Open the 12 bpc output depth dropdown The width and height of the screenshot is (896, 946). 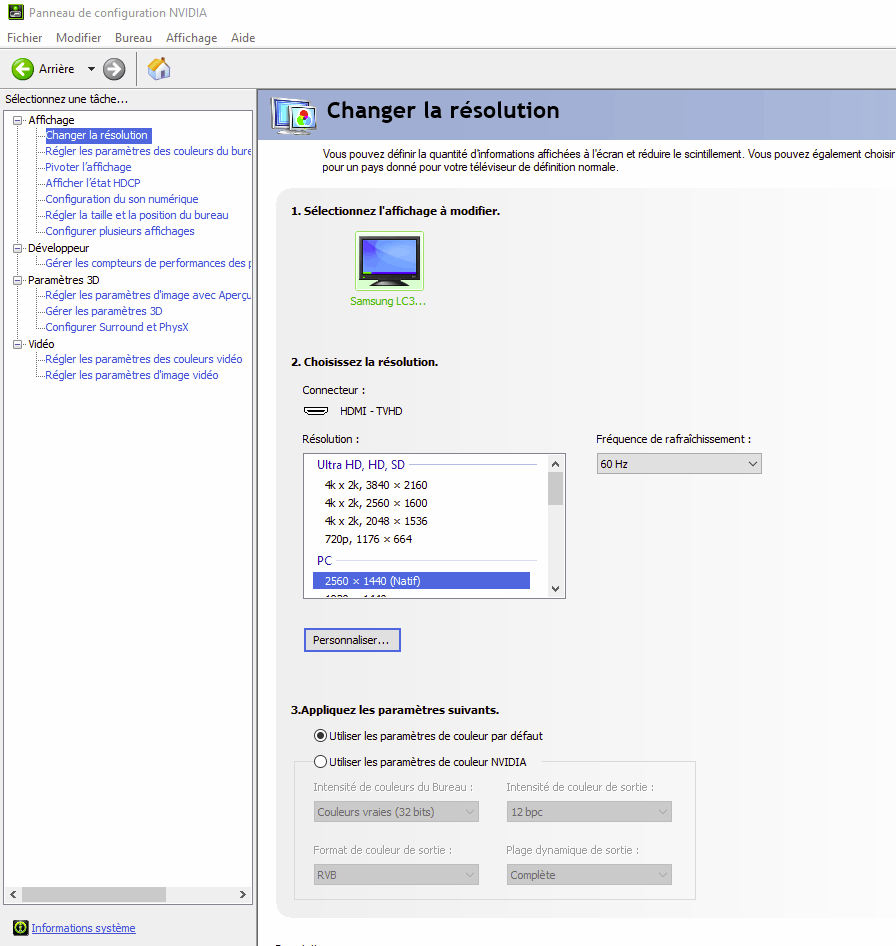pyautogui.click(x=589, y=812)
